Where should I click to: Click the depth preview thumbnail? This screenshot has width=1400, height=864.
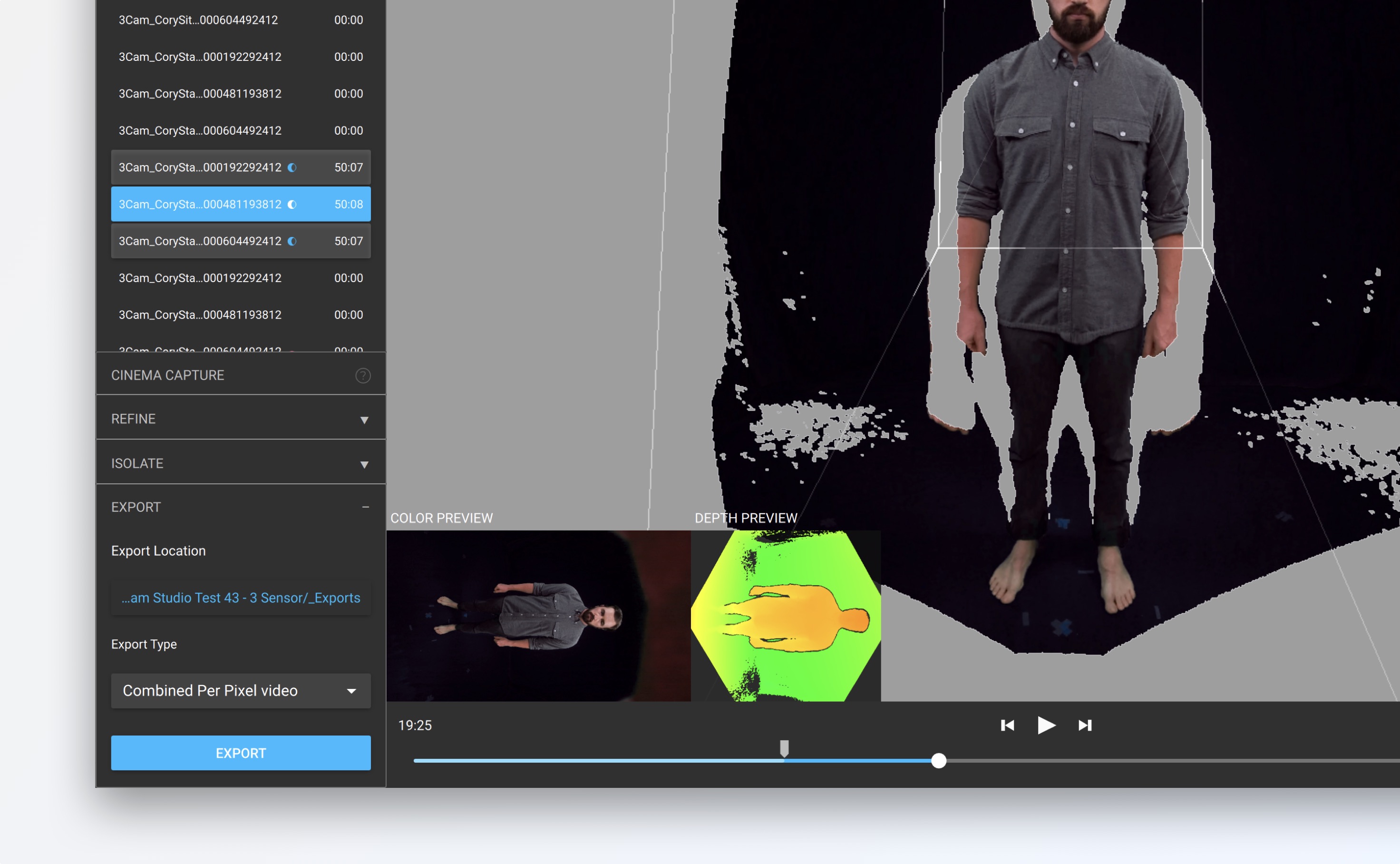click(x=786, y=616)
